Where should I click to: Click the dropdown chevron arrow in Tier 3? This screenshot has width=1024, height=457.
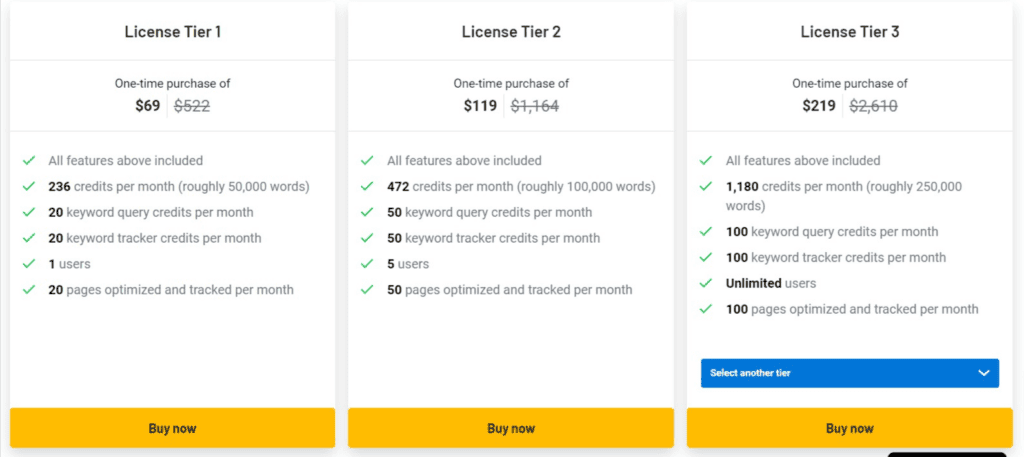point(982,373)
